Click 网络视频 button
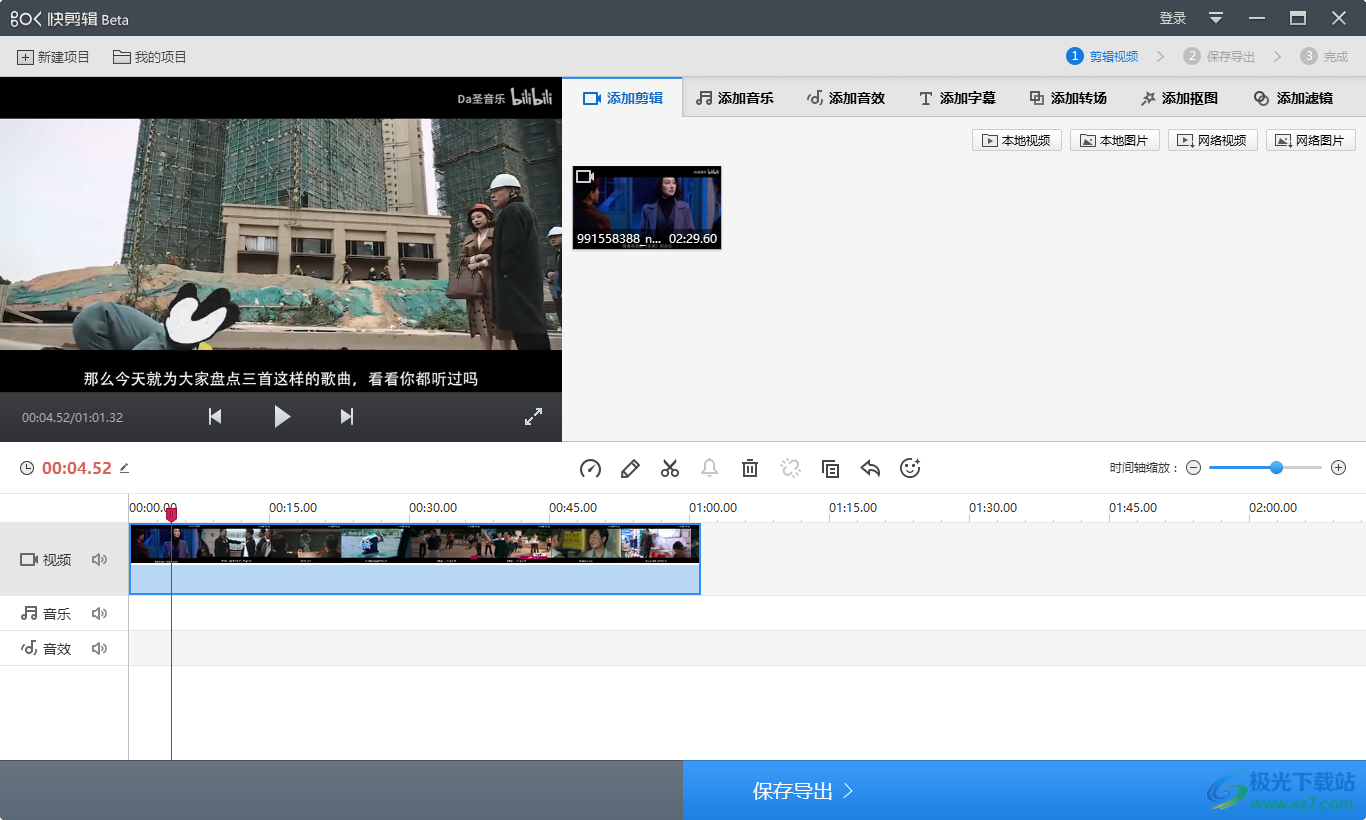 (x=1213, y=140)
